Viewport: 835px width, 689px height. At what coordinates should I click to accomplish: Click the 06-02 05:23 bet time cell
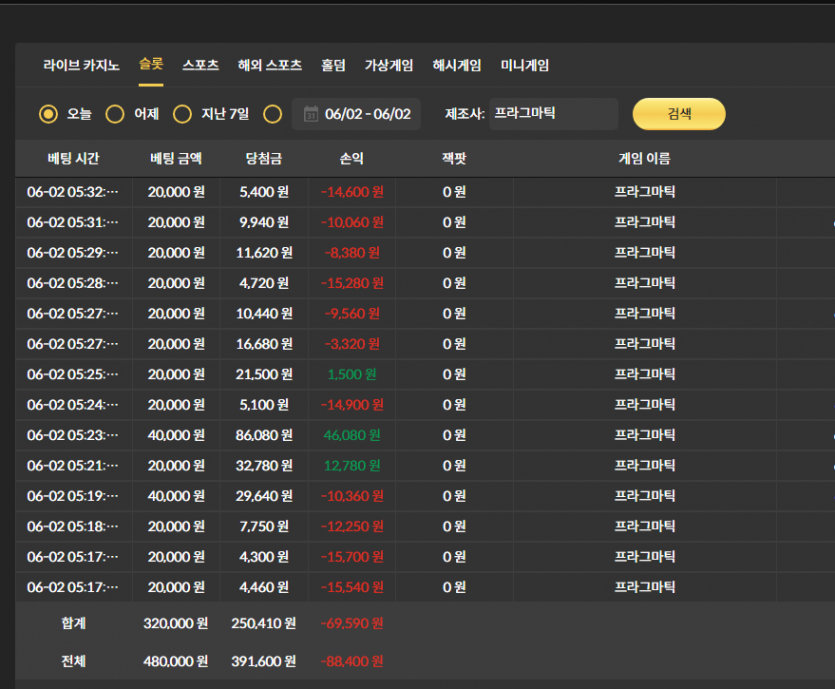[73, 435]
